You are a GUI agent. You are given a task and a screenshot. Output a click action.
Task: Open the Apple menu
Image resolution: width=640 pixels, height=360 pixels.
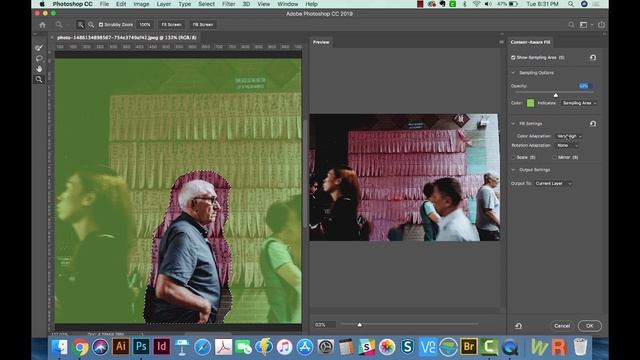[x=42, y=4]
